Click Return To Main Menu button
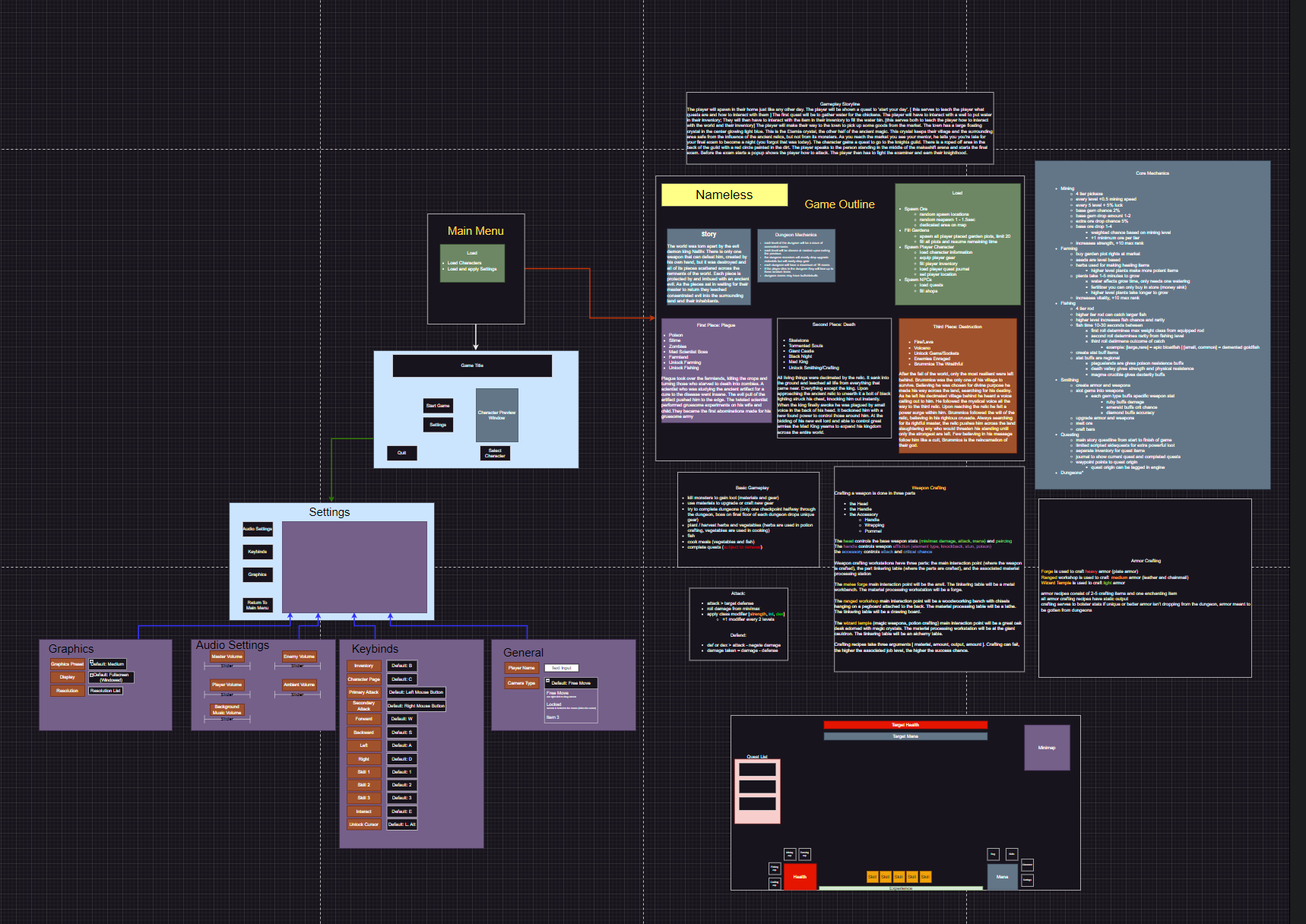This screenshot has width=1306, height=924. 257,605
